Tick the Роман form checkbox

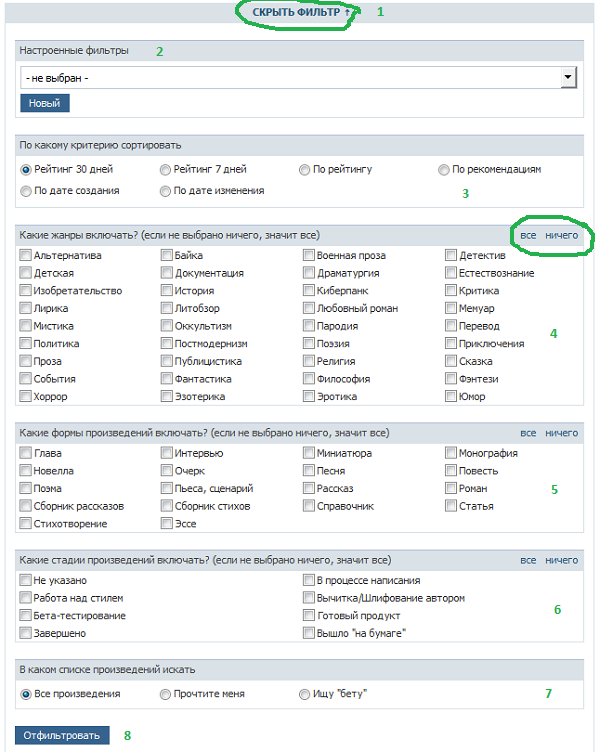450,488
